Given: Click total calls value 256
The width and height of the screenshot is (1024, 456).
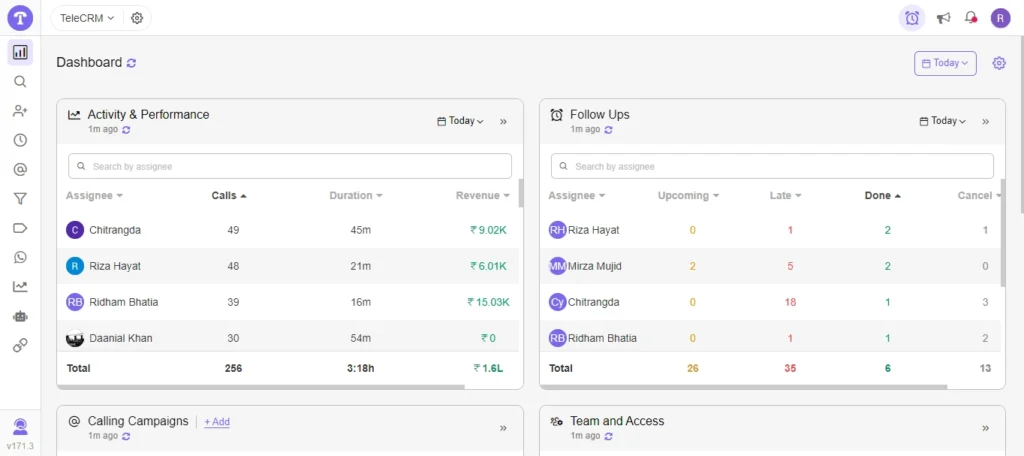Looking at the screenshot, I should click(233, 368).
